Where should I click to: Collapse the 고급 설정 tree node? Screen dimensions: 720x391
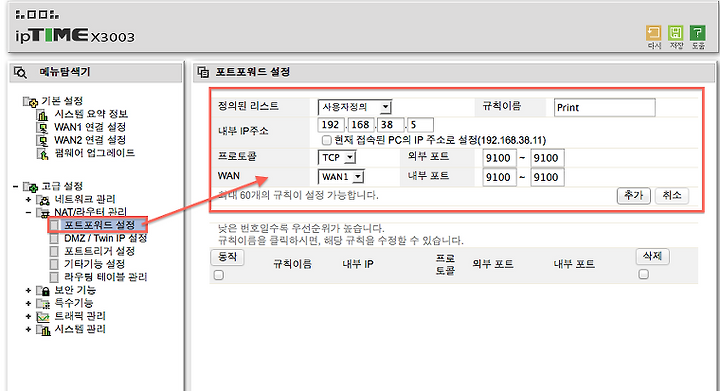[x=16, y=187]
